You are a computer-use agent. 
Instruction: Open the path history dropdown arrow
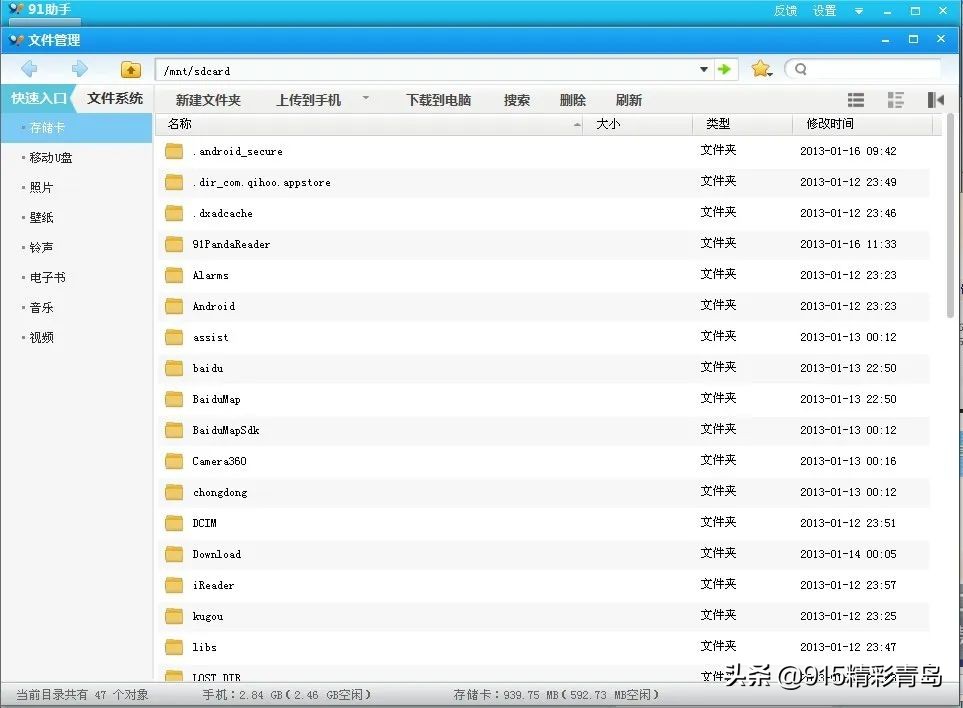(704, 69)
